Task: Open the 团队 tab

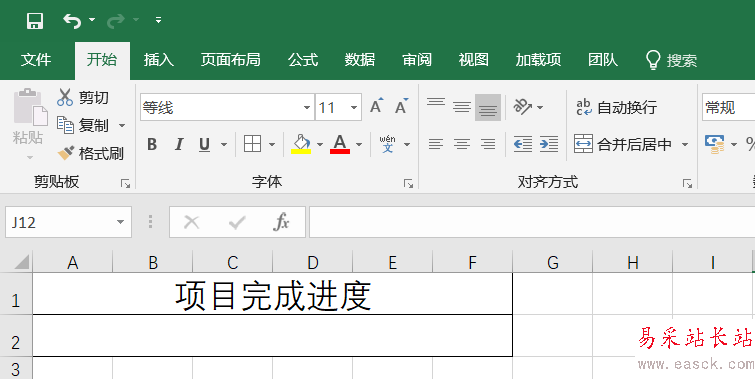Action: [603, 60]
